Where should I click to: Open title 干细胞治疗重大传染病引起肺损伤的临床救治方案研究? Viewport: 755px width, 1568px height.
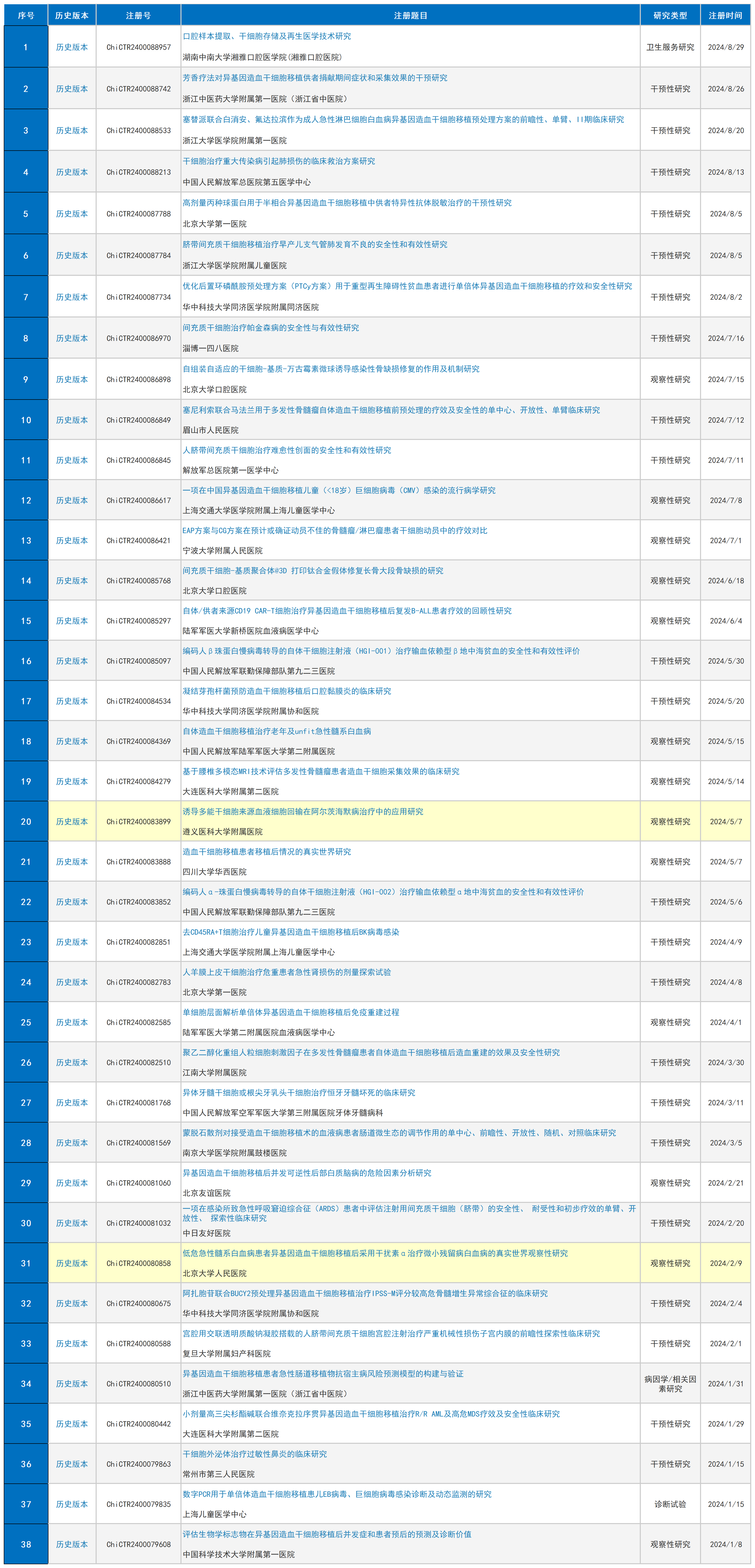(279, 161)
